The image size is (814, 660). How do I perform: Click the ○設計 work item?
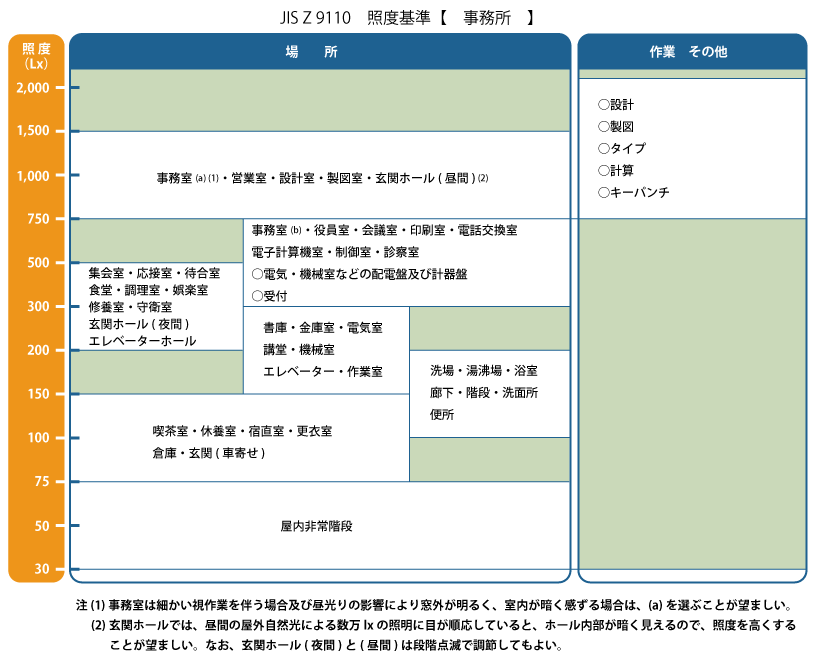[616, 104]
